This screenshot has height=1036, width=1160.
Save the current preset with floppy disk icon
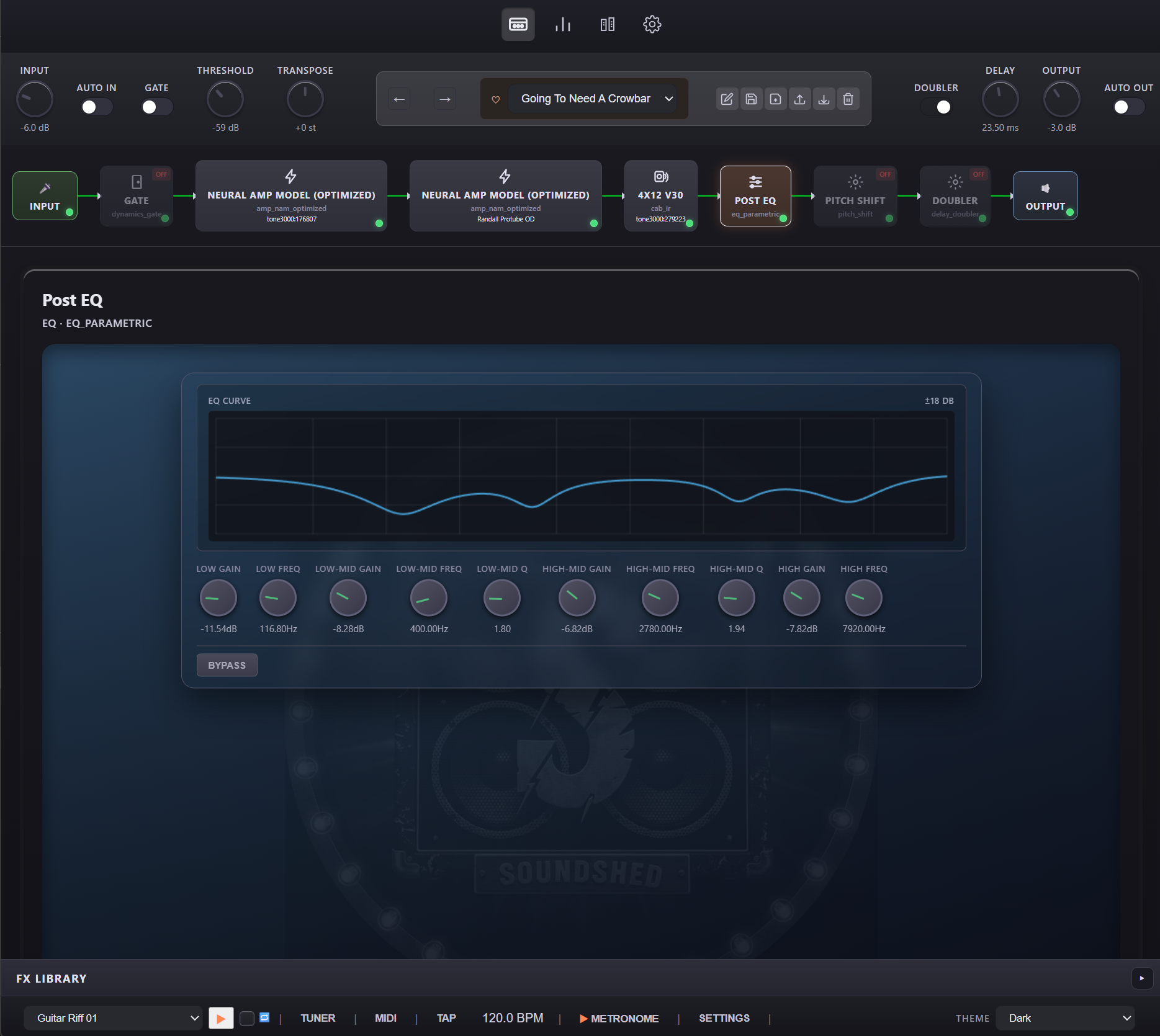click(x=751, y=99)
